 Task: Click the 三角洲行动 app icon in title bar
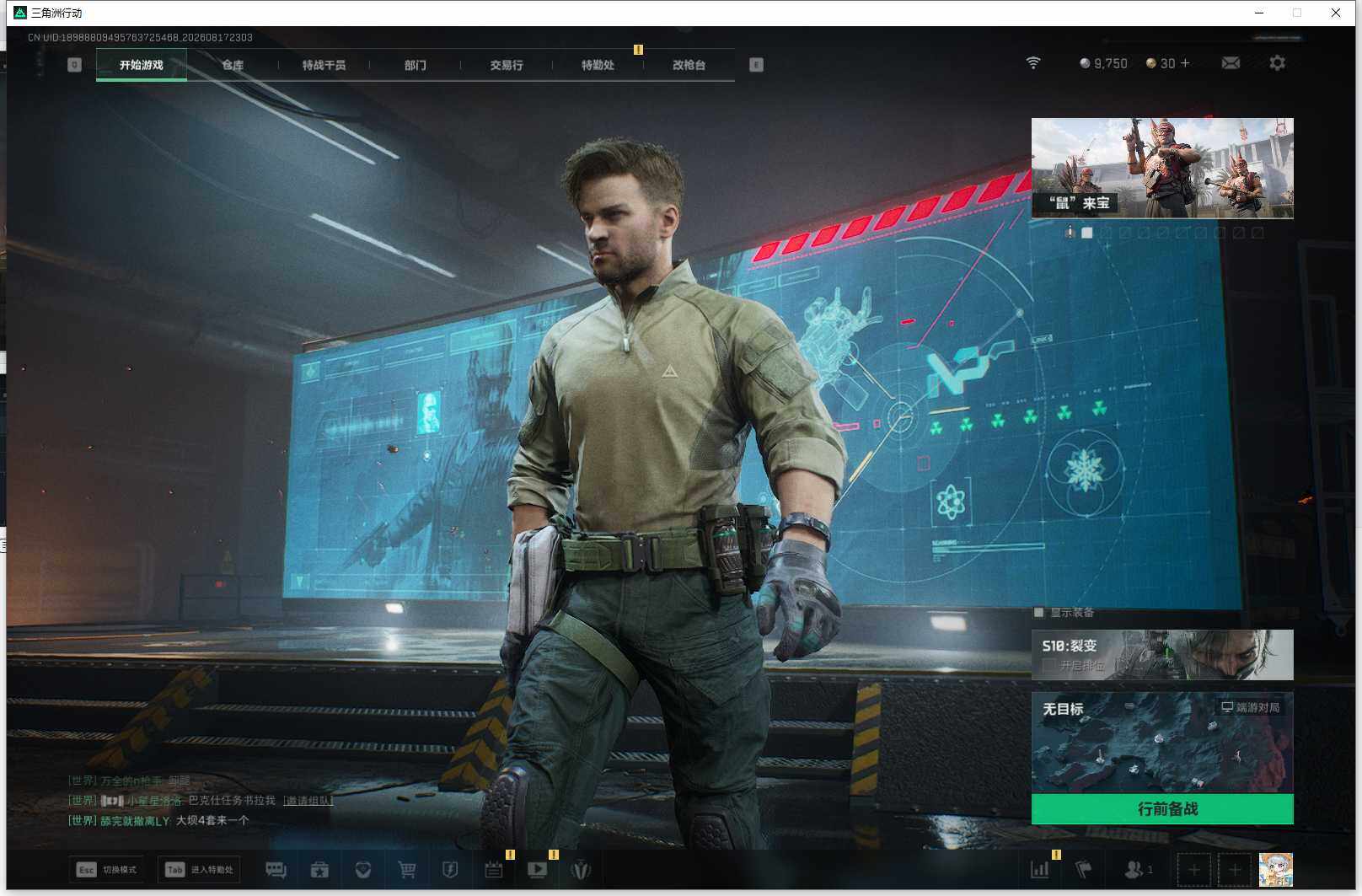(x=20, y=13)
